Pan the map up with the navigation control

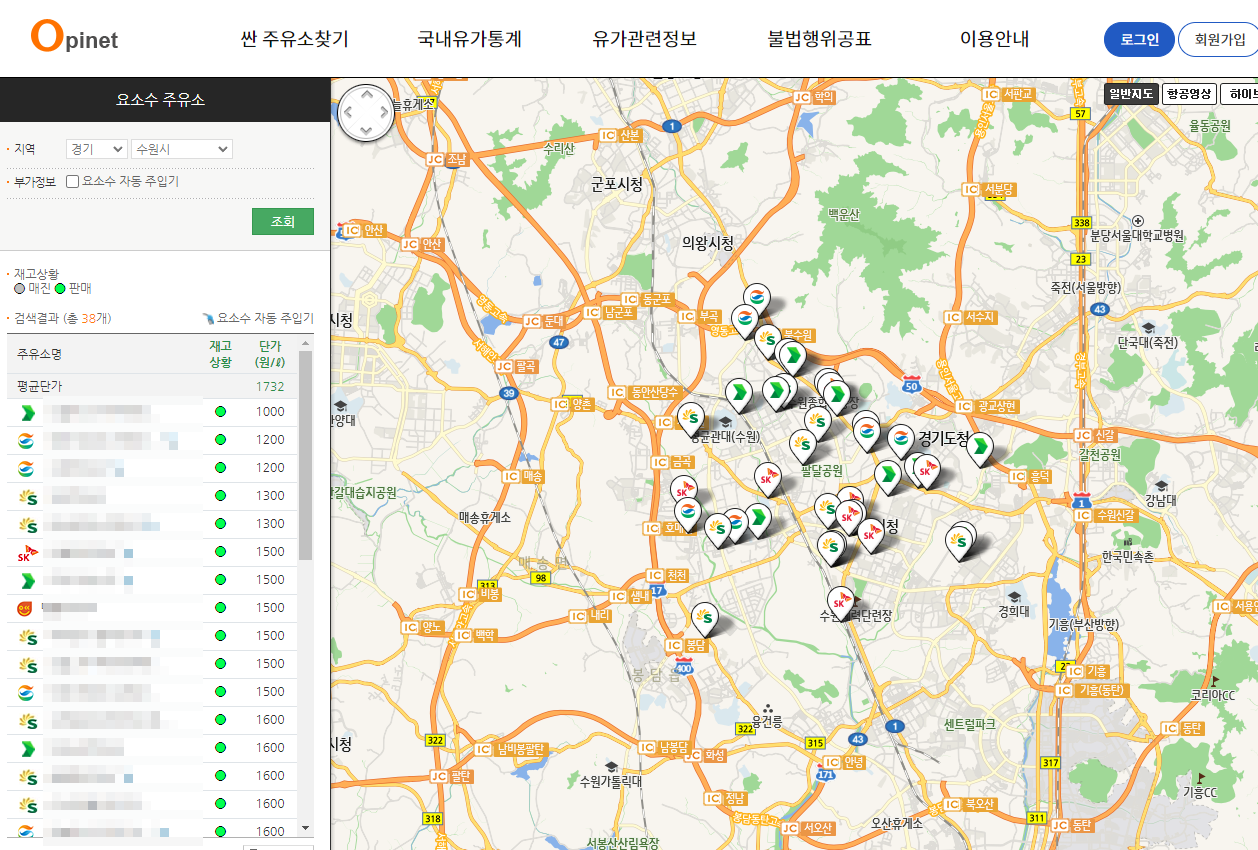366,95
